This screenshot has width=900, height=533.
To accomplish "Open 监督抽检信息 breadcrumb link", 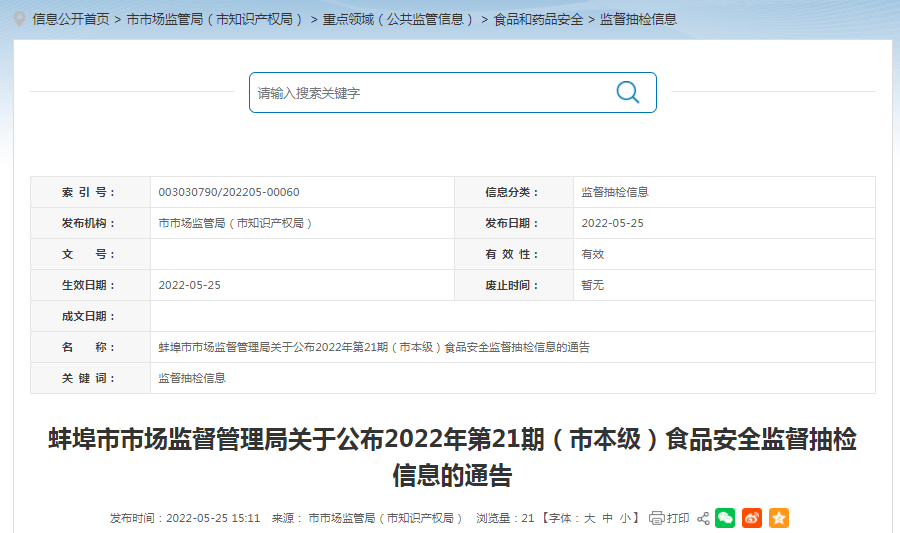I will pos(638,20).
